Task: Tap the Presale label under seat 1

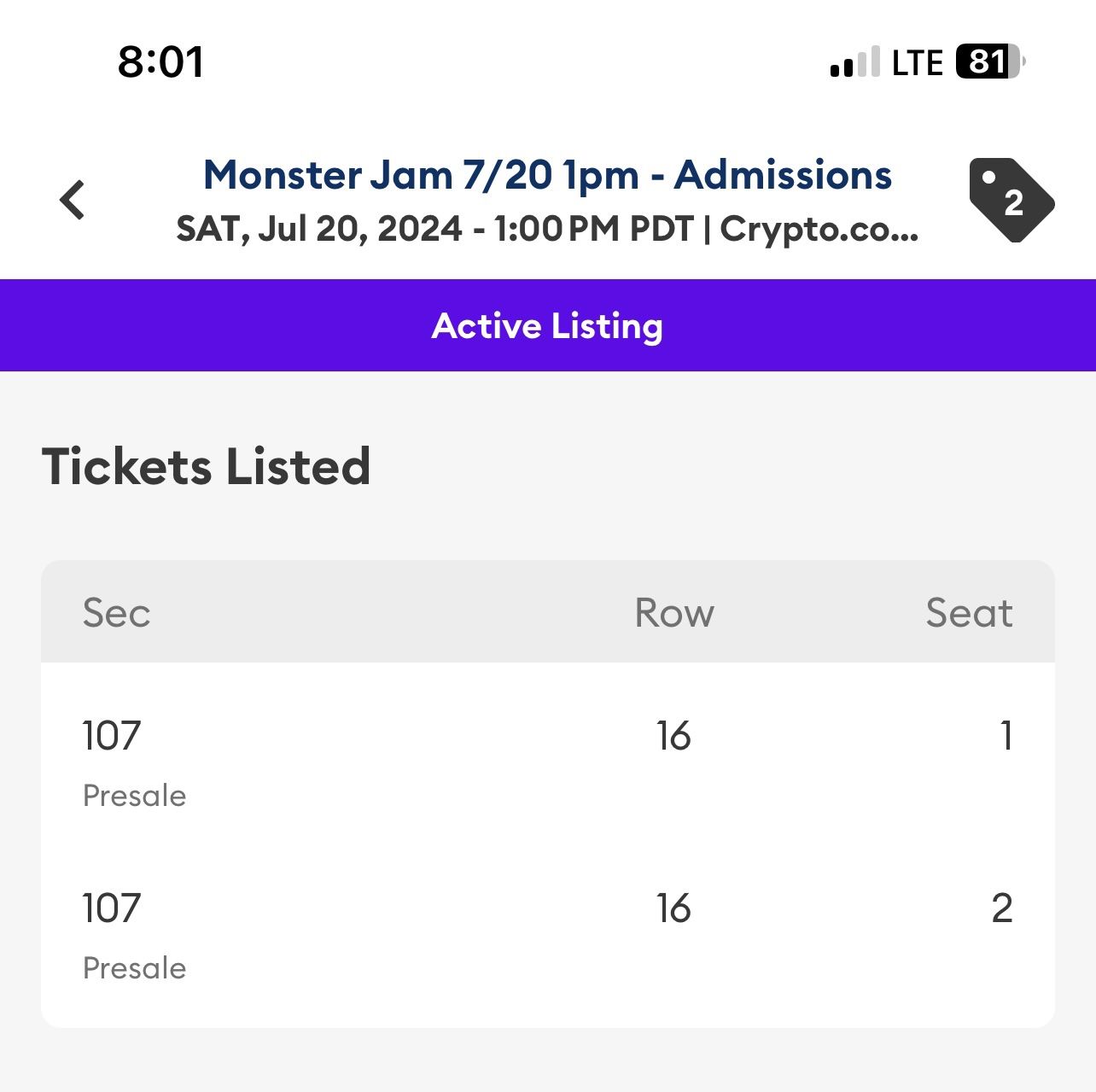Action: coord(134,795)
